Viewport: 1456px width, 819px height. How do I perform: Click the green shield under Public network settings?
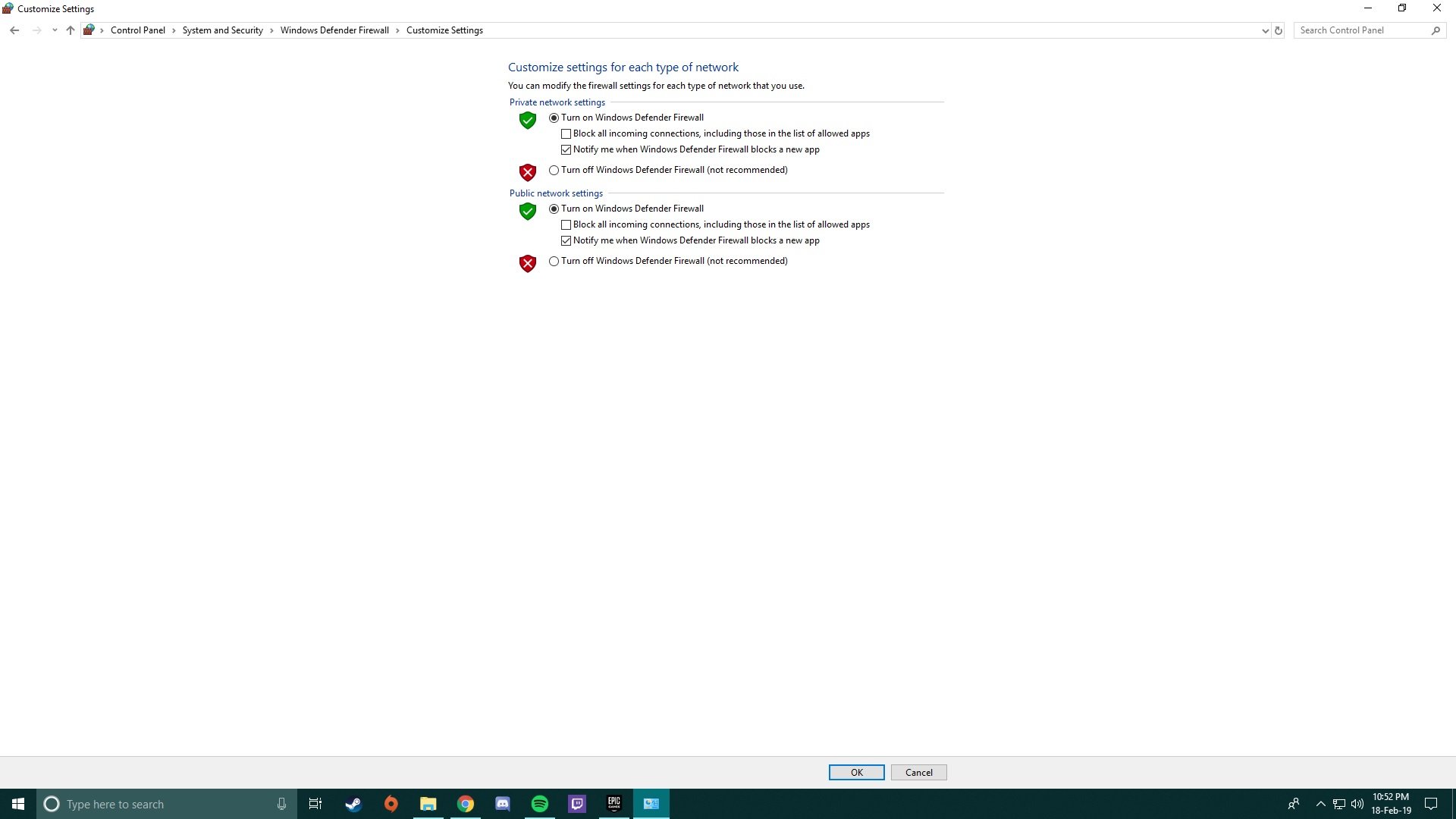(528, 211)
